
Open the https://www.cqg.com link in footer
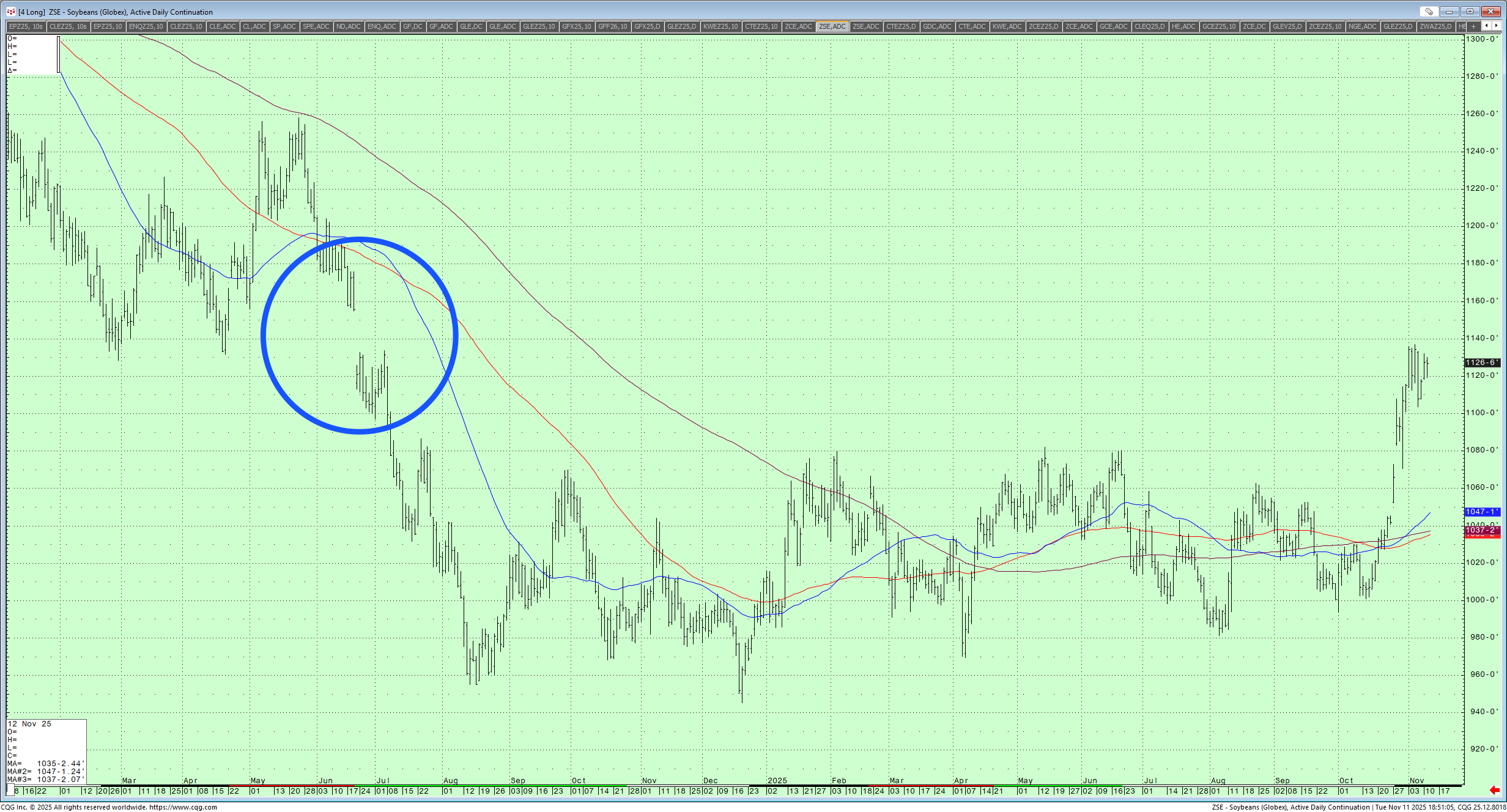point(183,807)
